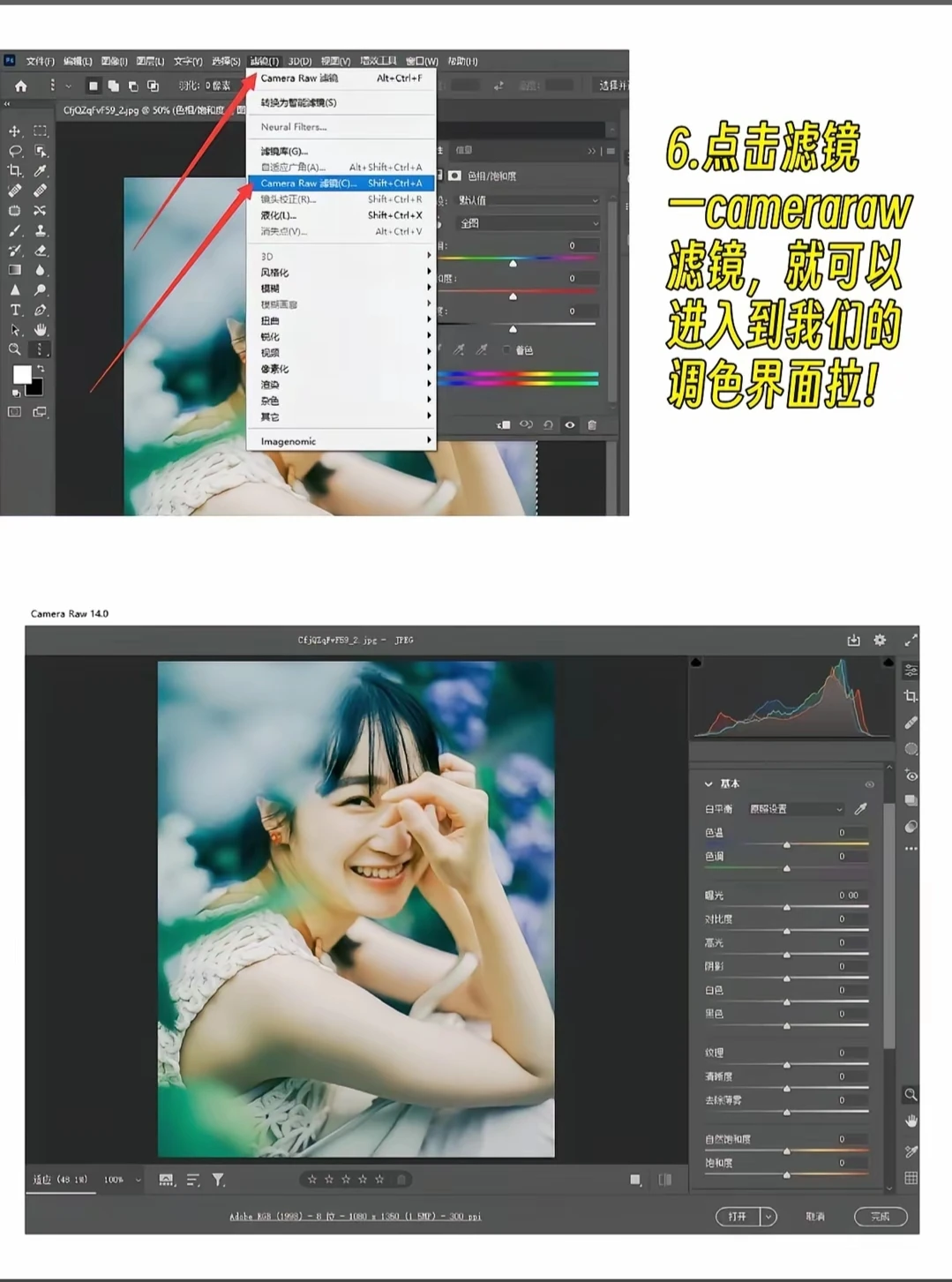Select the Camera Raw Zoom magnifier tool
The height and width of the screenshot is (1282, 952).
(x=911, y=1095)
